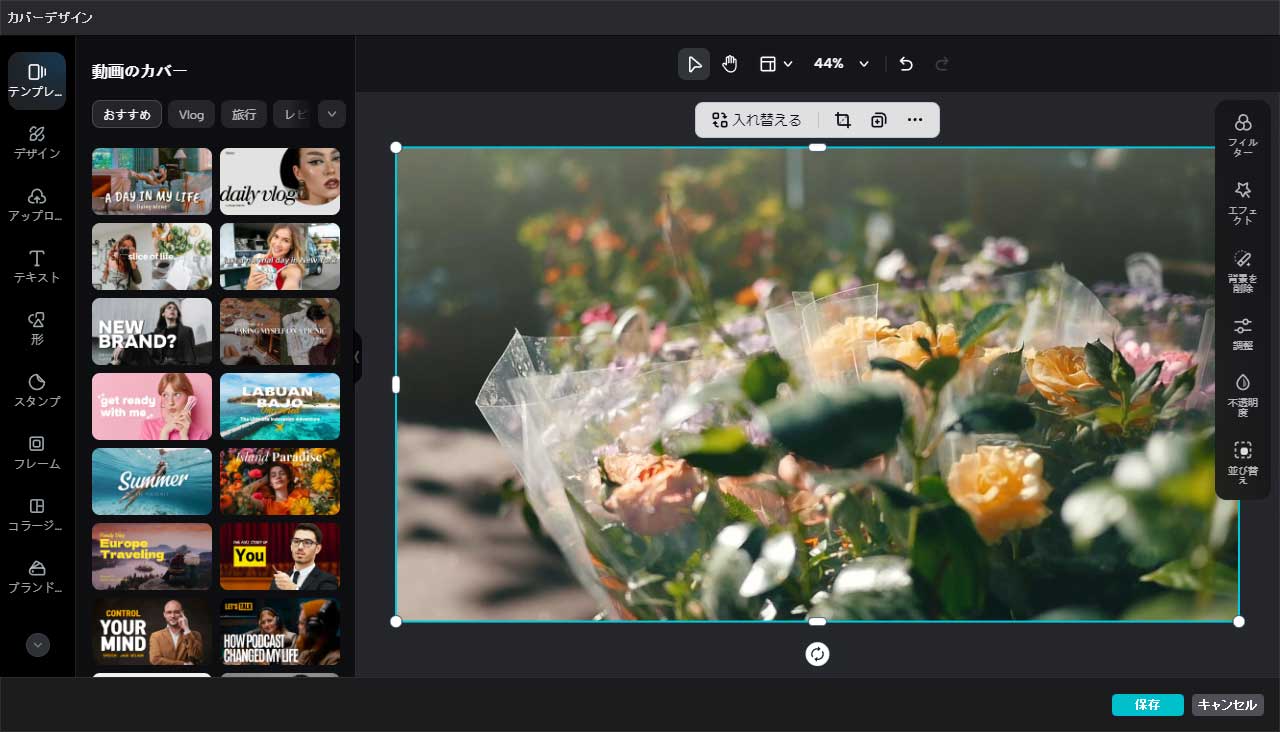Choose the get ready with me template

coord(152,406)
